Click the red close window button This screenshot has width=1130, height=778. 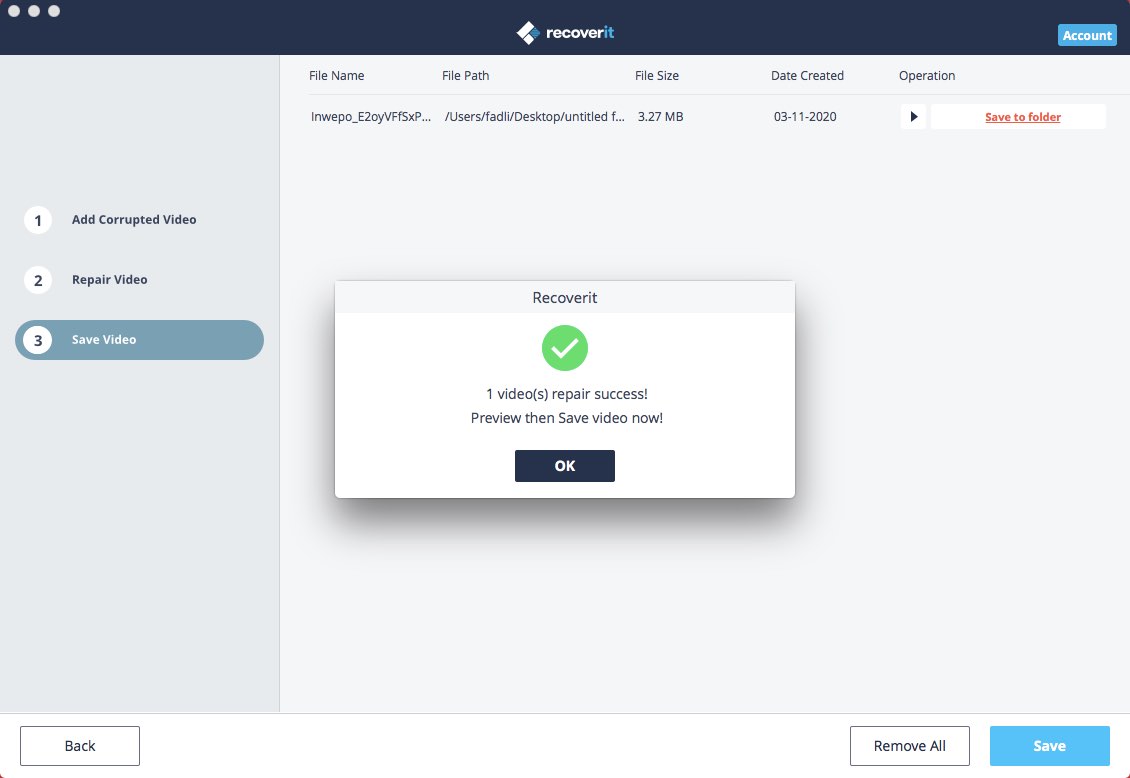pos(14,11)
